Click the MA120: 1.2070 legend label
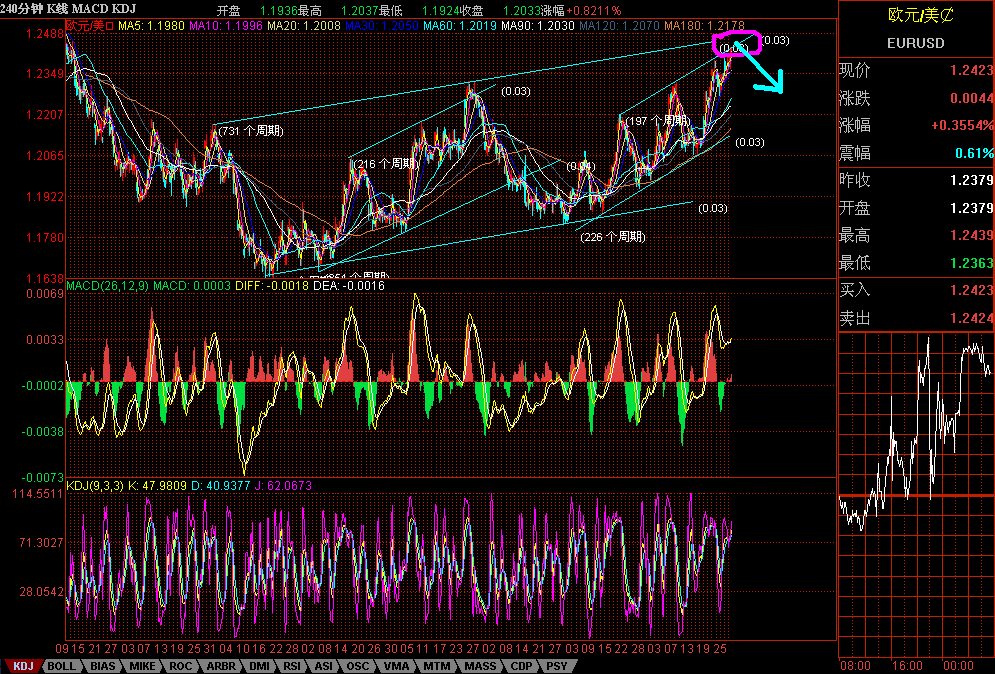Screen dimensions: 995x674 pos(619,26)
